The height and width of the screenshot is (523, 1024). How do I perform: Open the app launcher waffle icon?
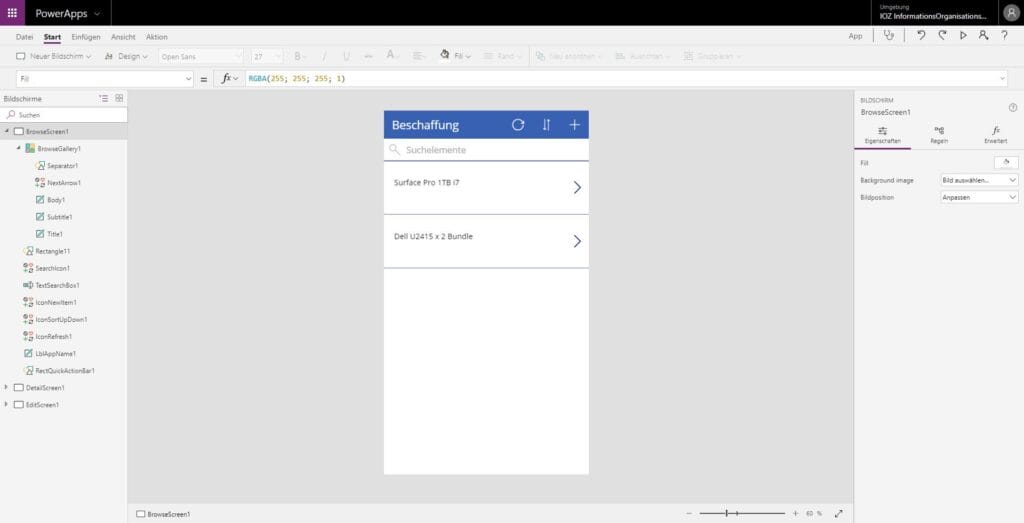(12, 13)
